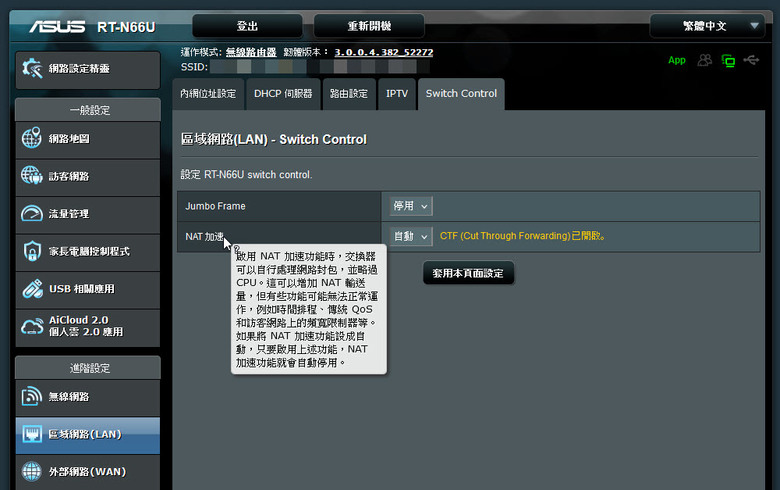Click the Wireless settings icon
This screenshot has height=490, width=780.
(x=31, y=396)
